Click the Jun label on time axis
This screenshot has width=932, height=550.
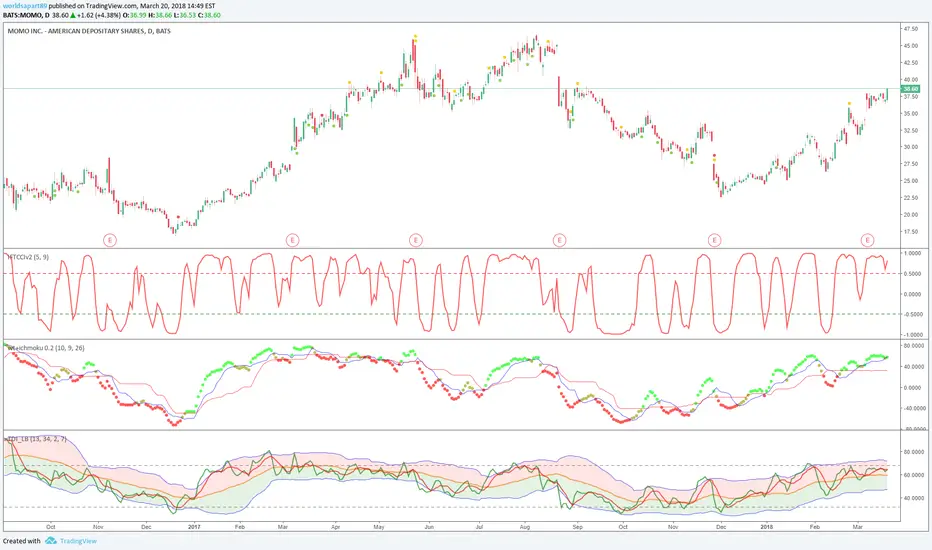(429, 527)
